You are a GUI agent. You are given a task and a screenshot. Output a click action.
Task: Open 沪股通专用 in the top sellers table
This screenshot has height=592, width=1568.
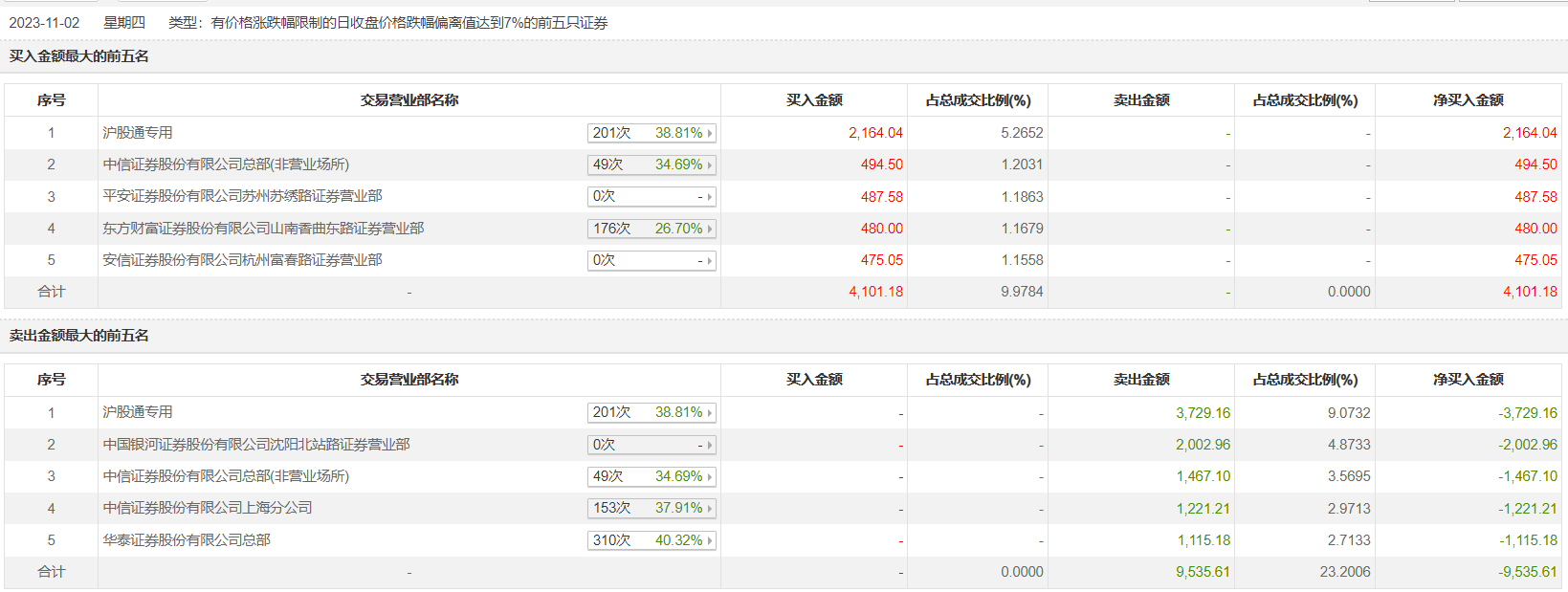pyautogui.click(x=138, y=412)
